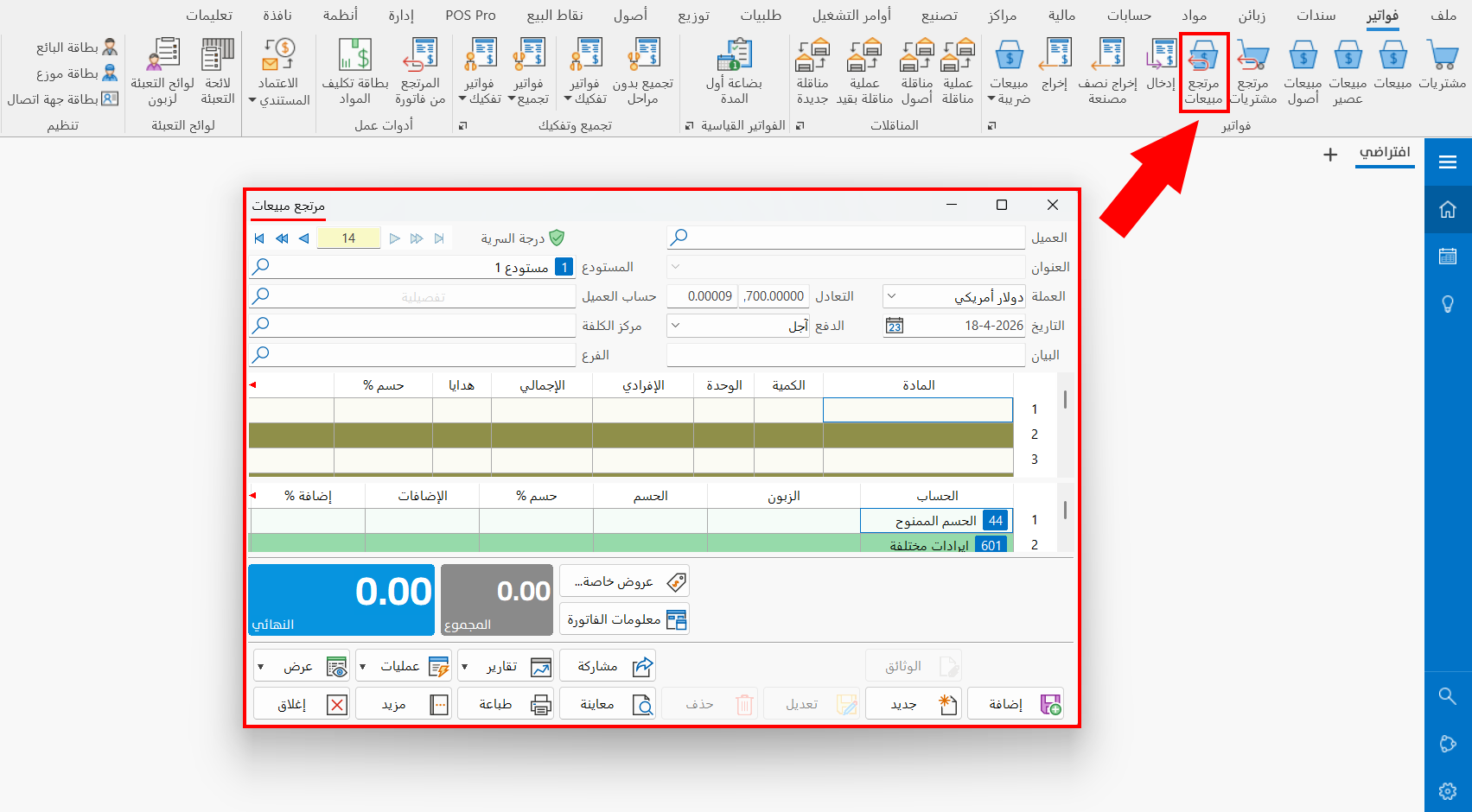Go to previous record arrow

point(303,238)
